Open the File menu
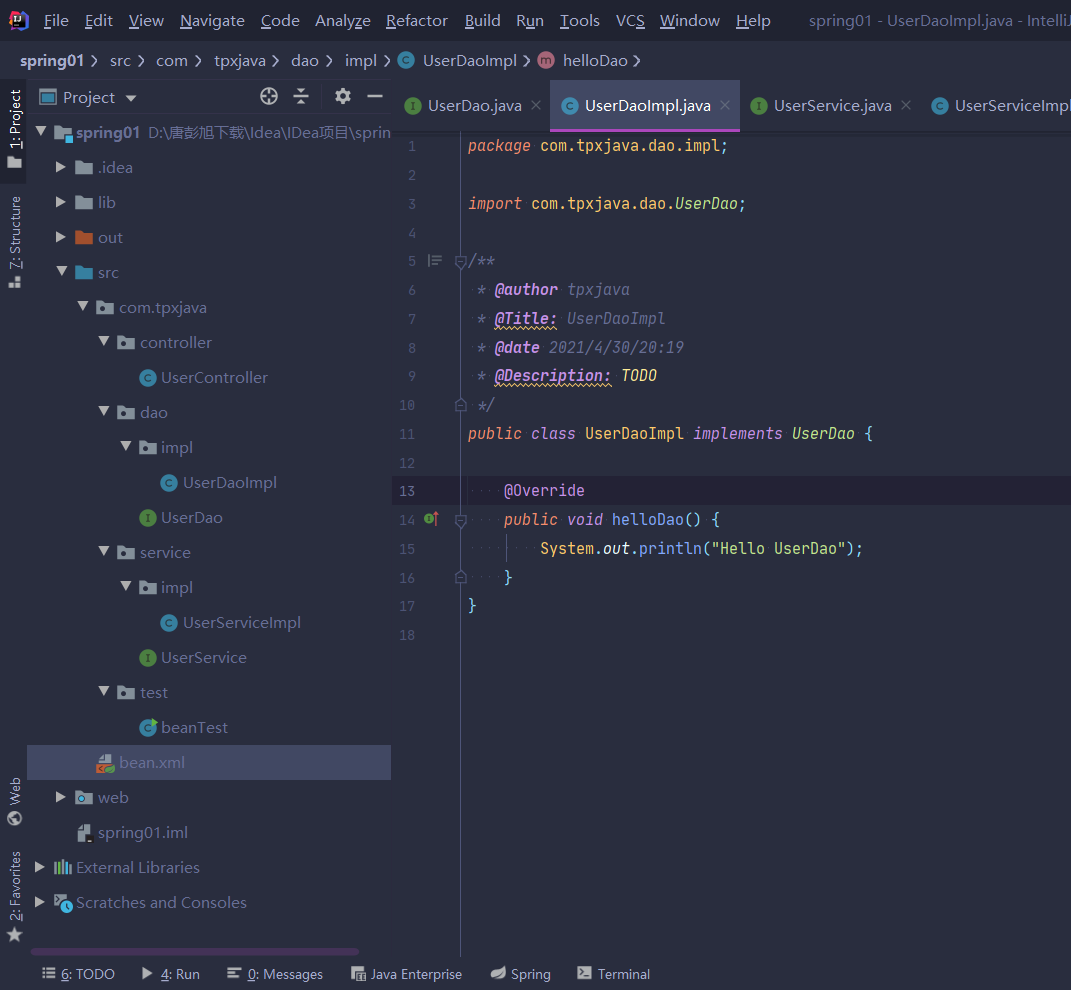Screen dimensions: 1071x990 [56, 21]
